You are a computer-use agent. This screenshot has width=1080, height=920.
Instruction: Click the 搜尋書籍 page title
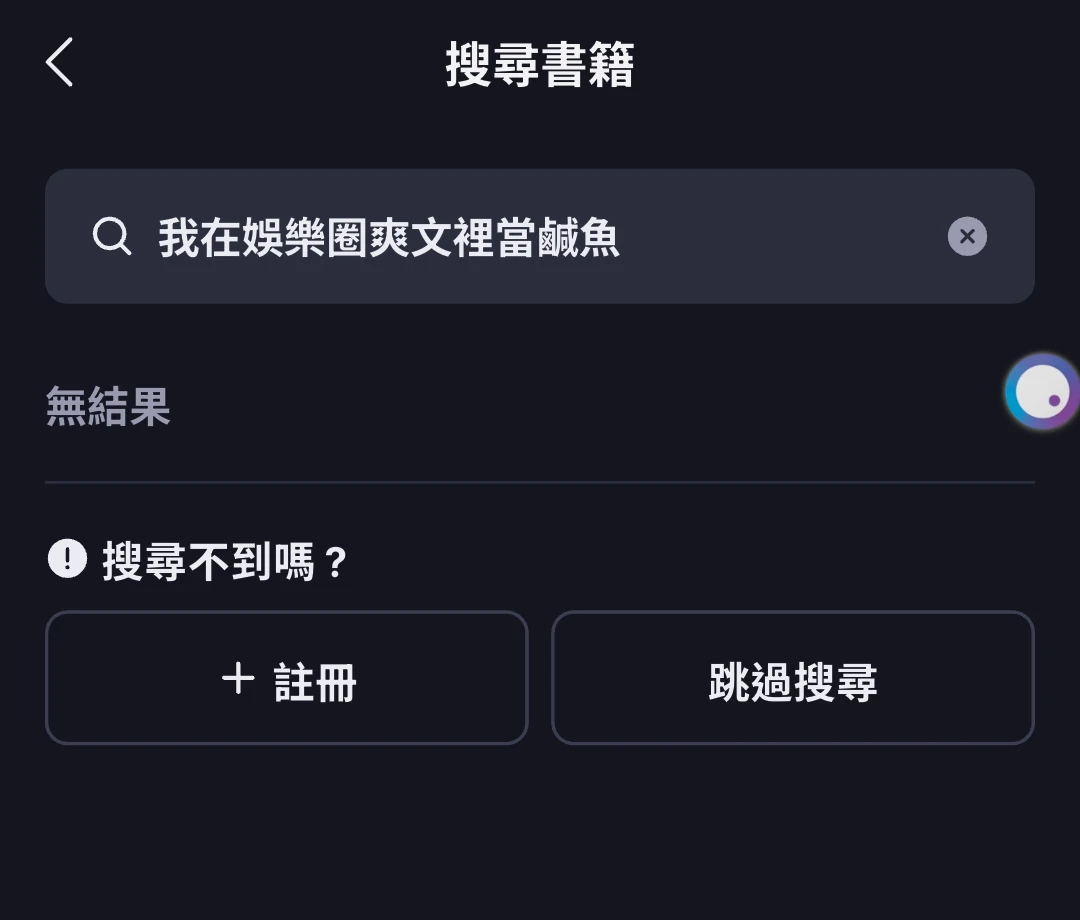coord(540,66)
